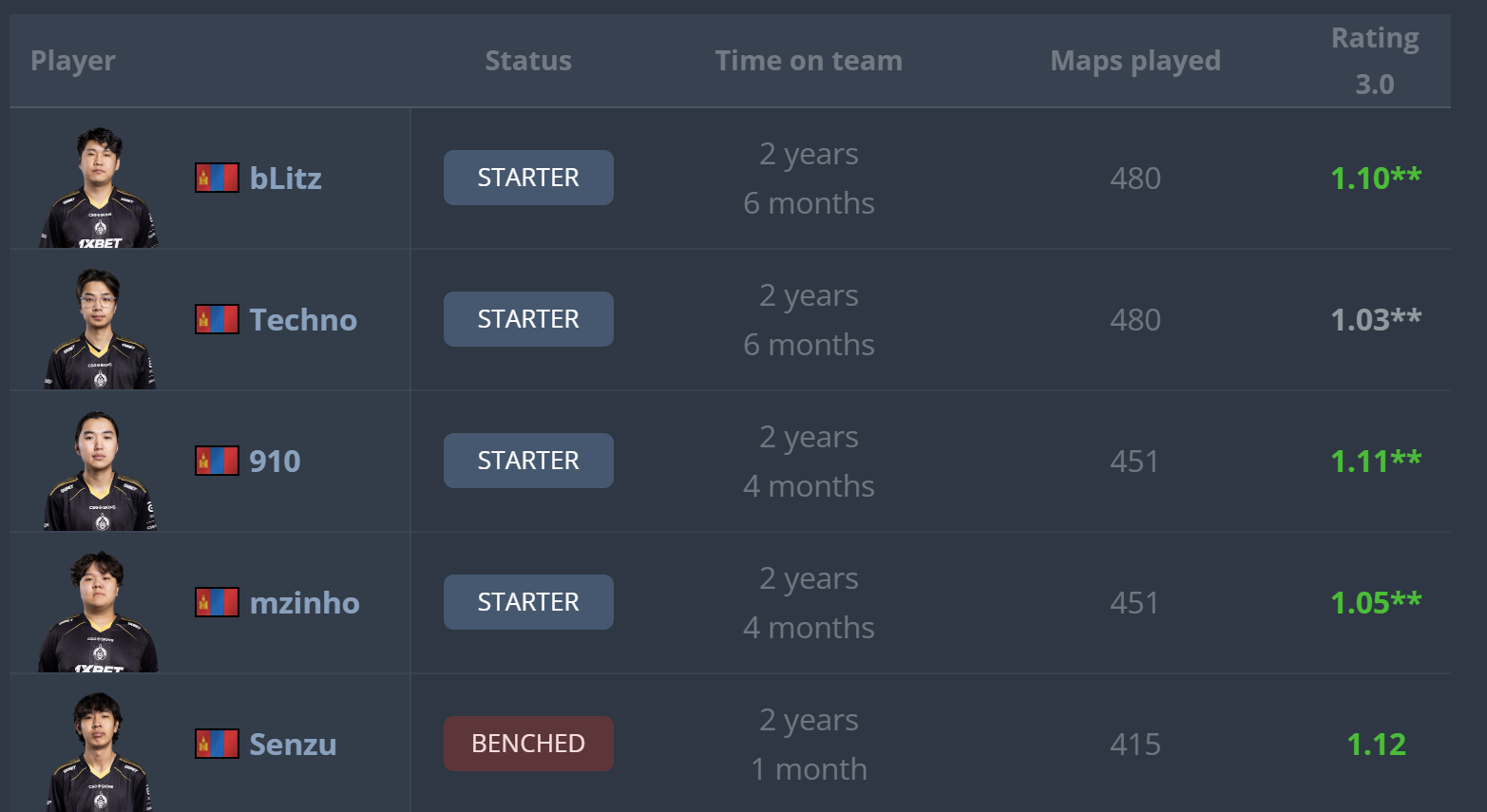Click Techno's time on team cell

(x=809, y=319)
